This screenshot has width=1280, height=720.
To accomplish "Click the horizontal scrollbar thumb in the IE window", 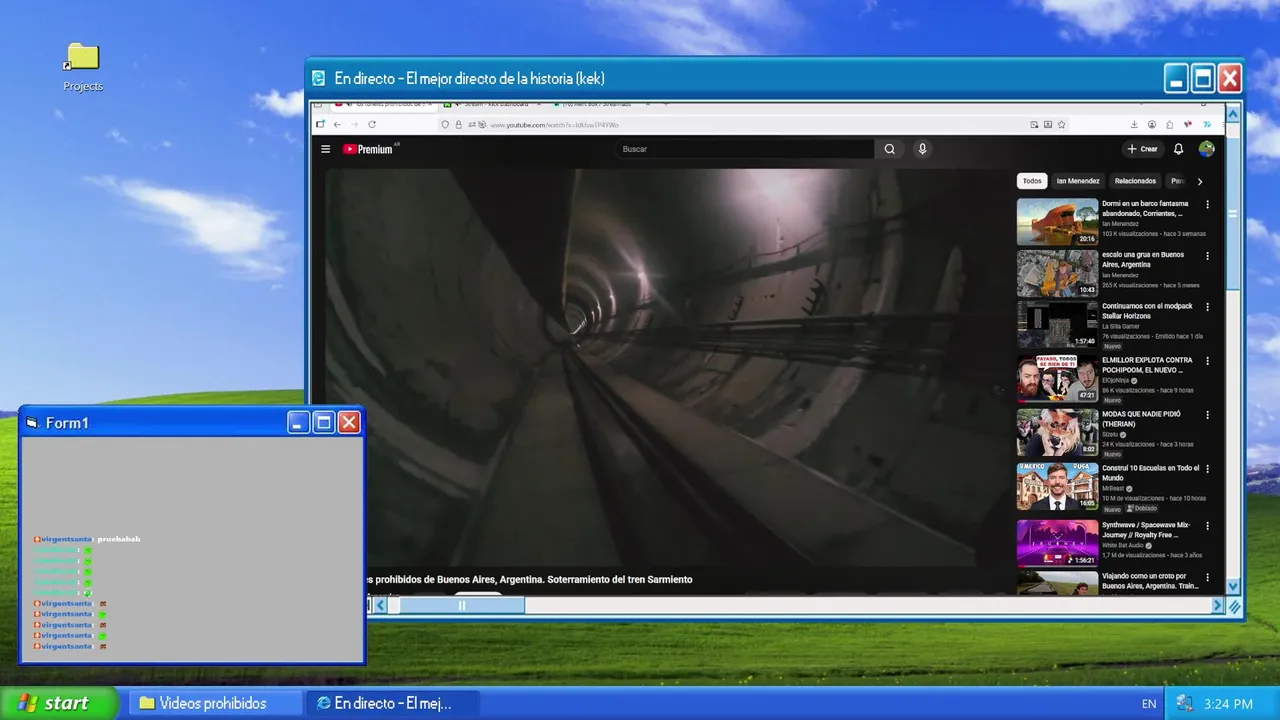I will [x=461, y=605].
